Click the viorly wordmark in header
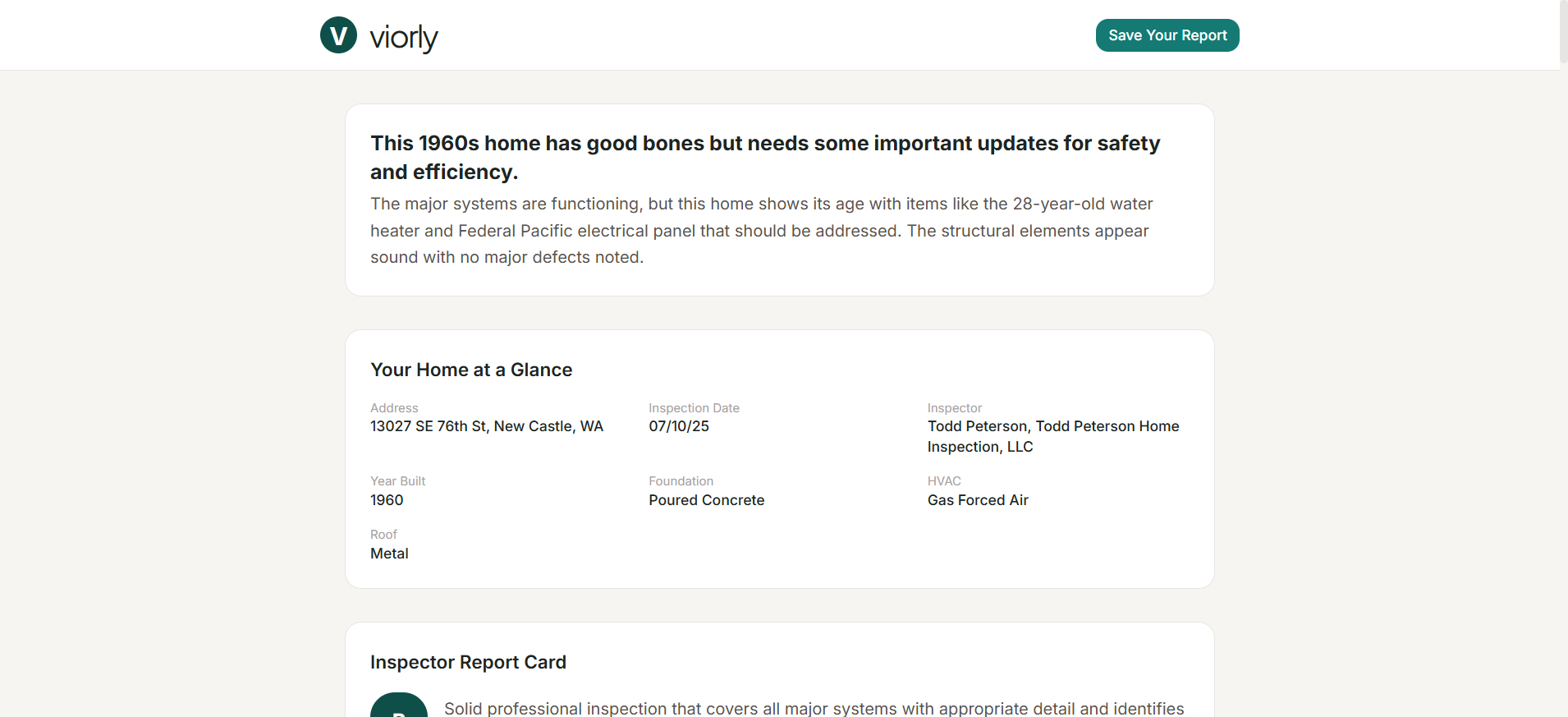 tap(403, 37)
